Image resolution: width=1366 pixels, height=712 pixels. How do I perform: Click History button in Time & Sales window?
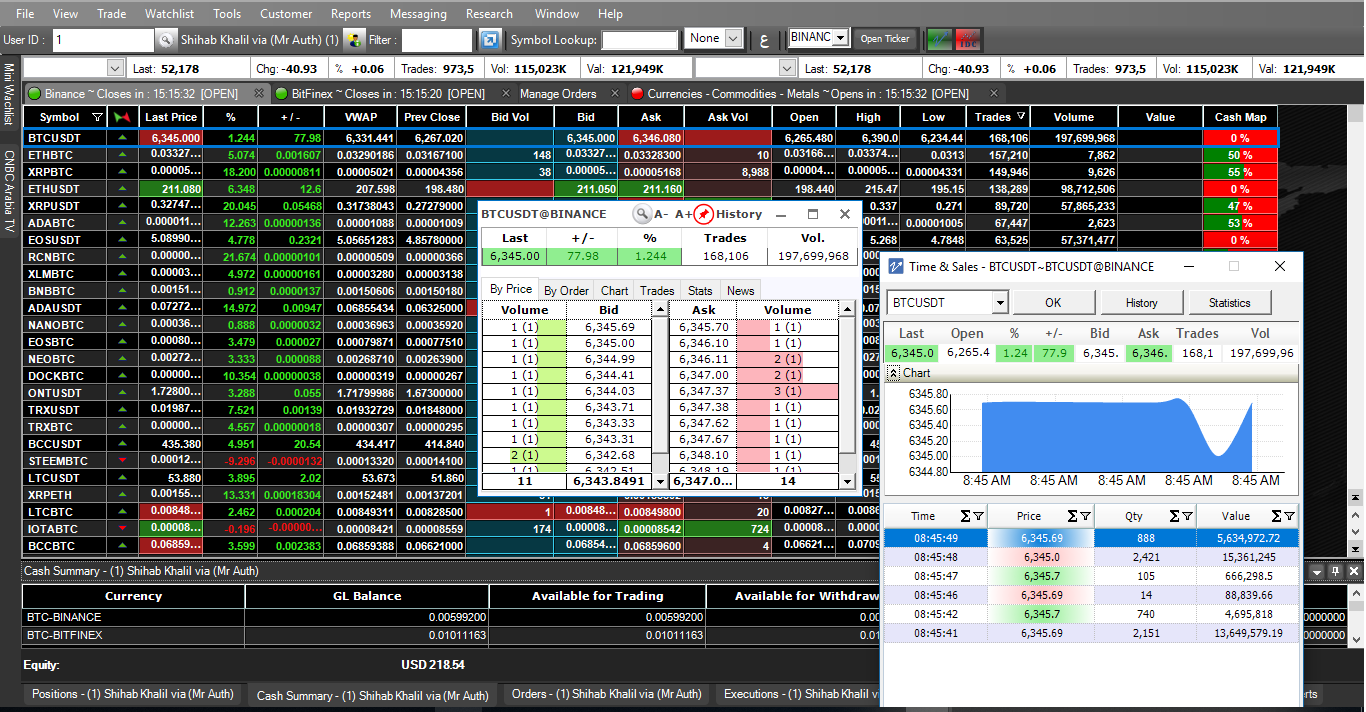click(x=1141, y=303)
